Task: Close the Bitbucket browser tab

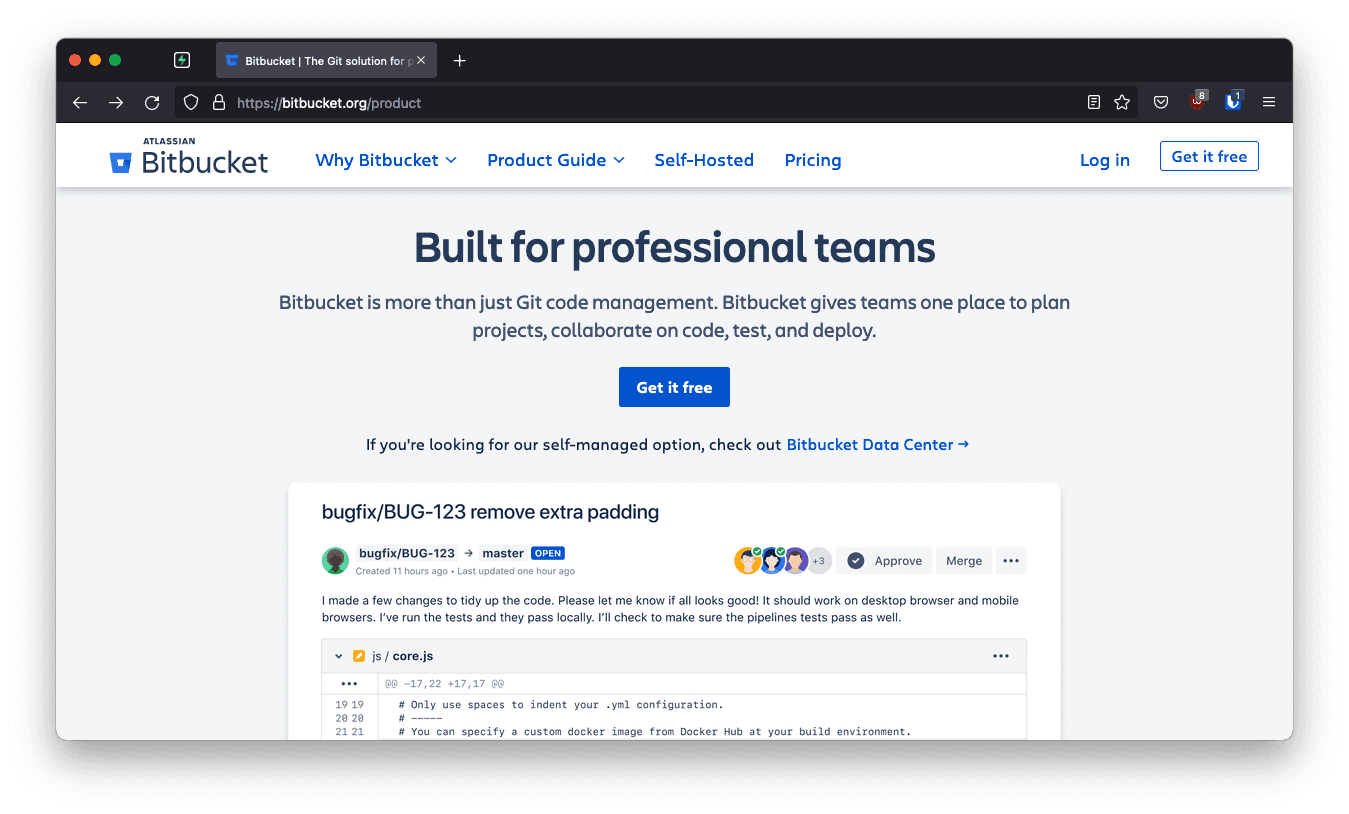Action: point(421,61)
